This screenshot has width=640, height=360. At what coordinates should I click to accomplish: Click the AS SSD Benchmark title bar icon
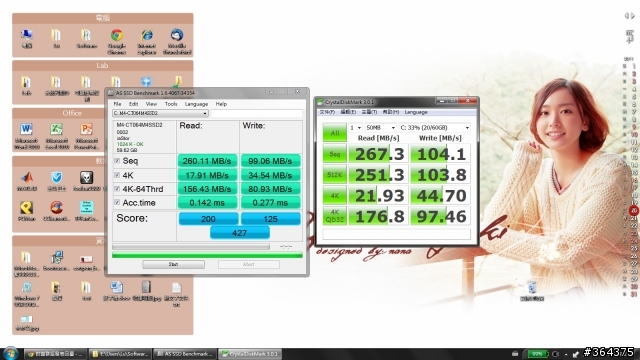tap(111, 93)
